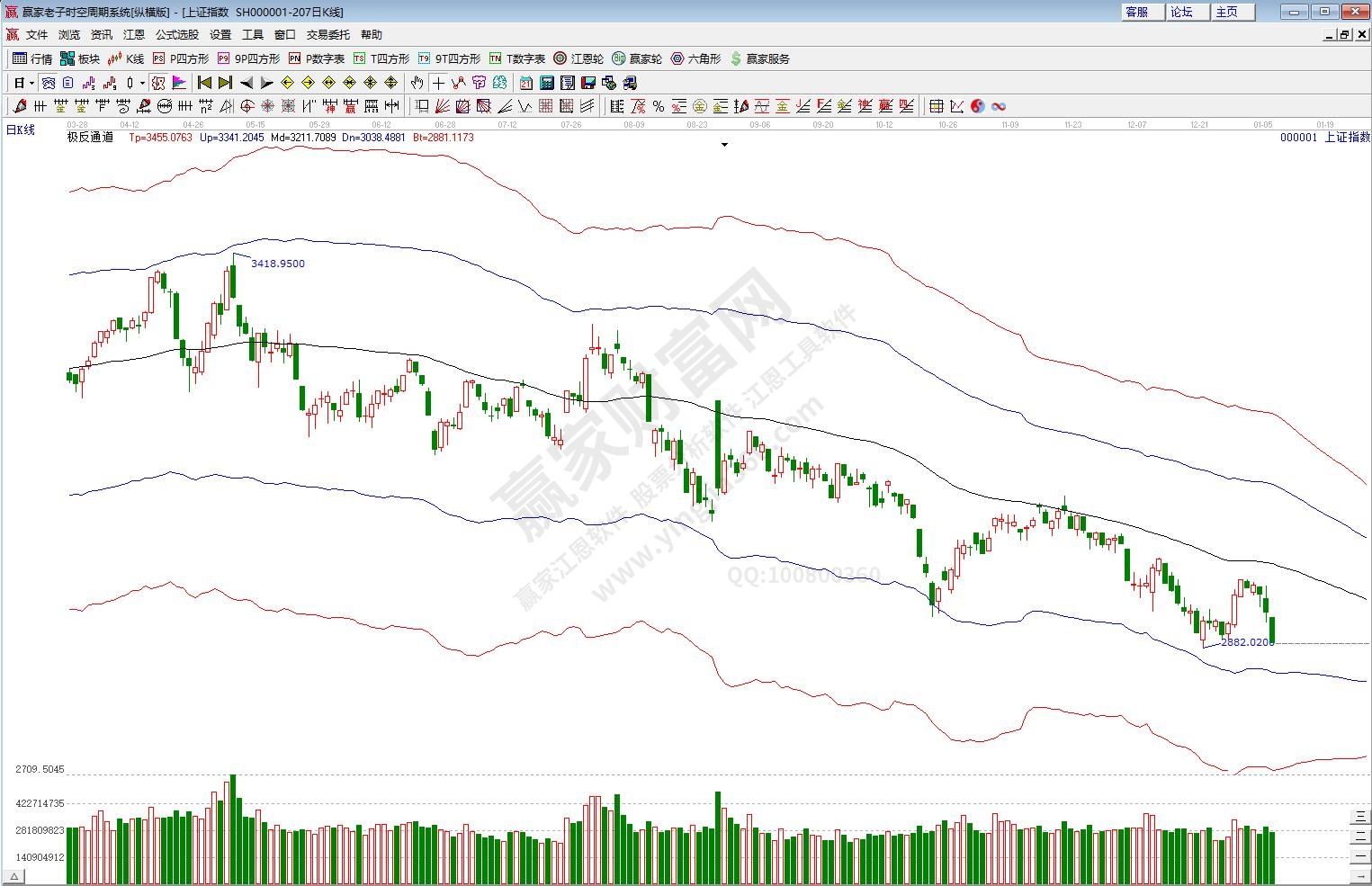Click the triangle at volume panel bottom-left

coord(14,876)
